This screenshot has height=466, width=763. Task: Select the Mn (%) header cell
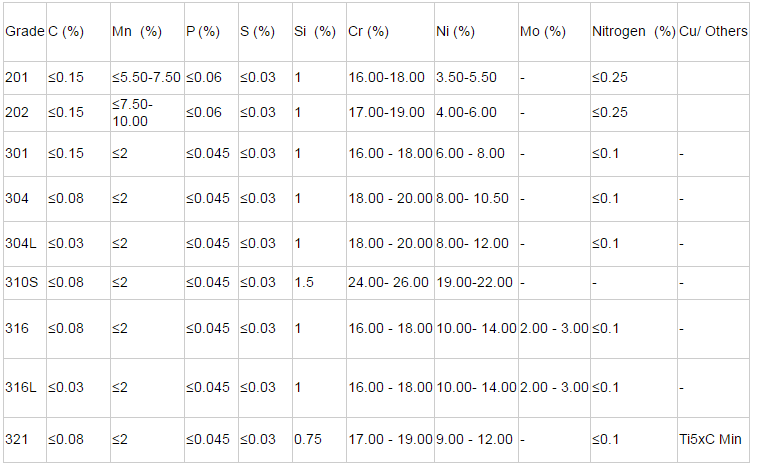[x=137, y=31]
